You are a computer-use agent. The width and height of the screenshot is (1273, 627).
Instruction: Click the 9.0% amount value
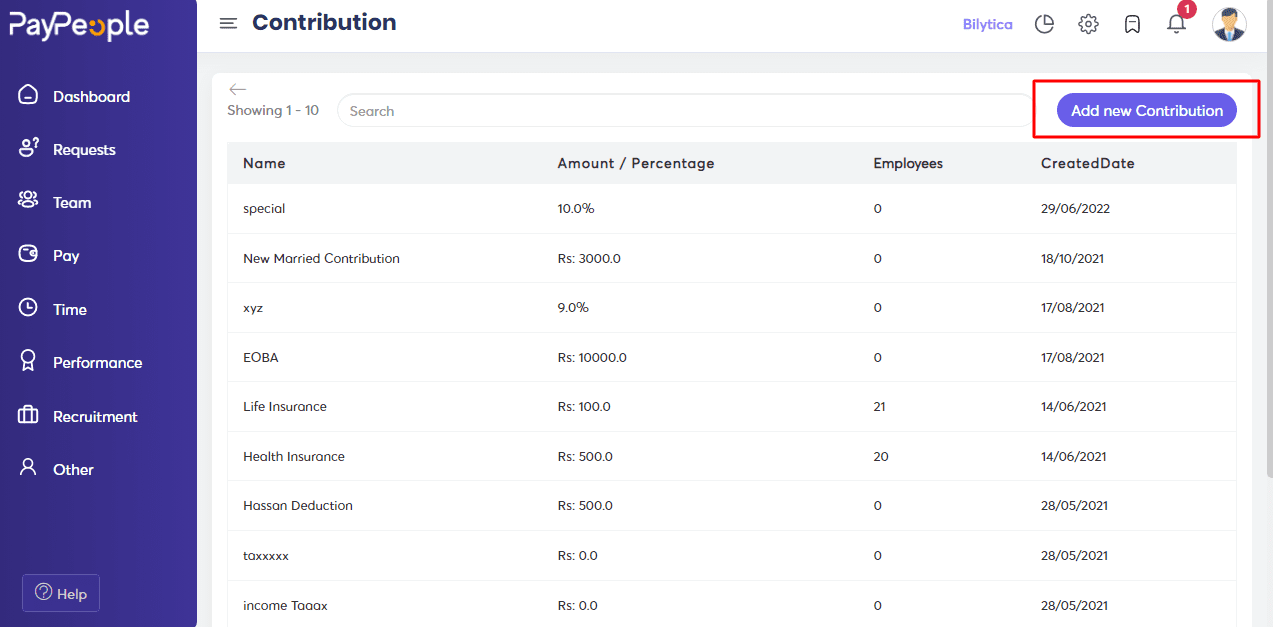573,307
